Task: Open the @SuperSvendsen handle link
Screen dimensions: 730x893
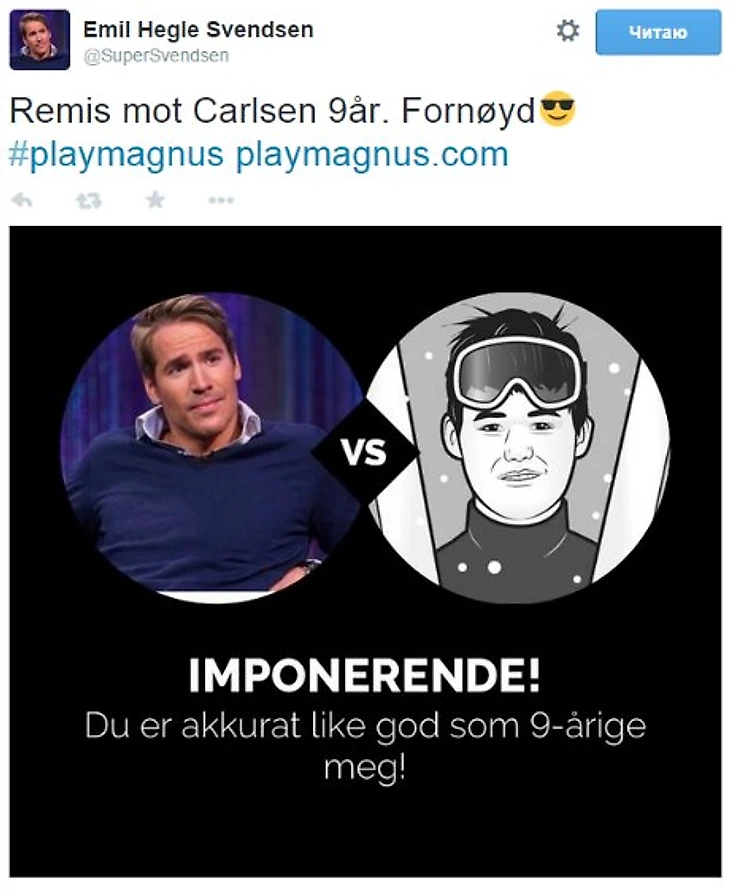Action: point(156,56)
